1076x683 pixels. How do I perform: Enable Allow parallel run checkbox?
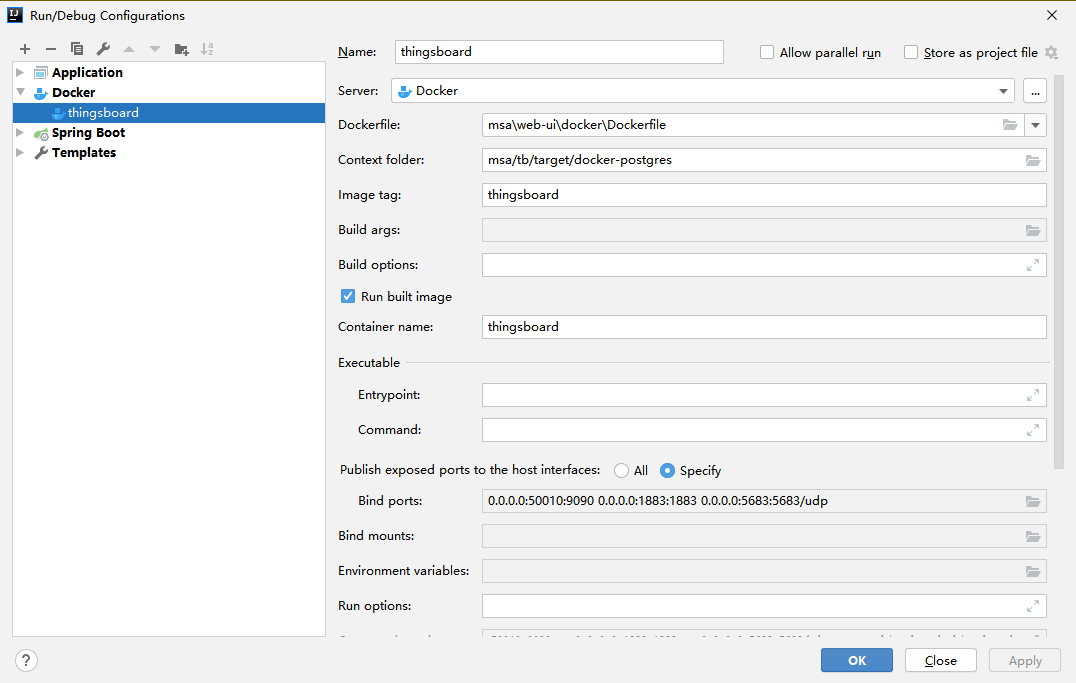[x=767, y=52]
